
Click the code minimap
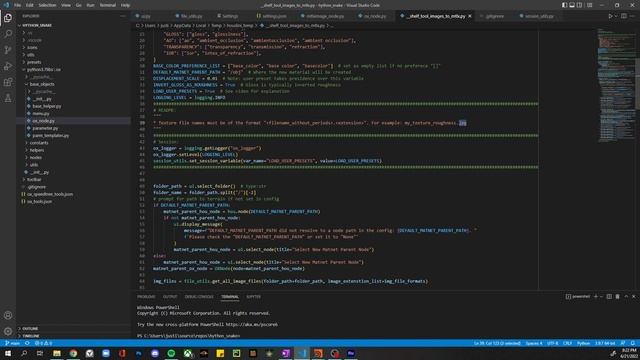tap(616, 86)
